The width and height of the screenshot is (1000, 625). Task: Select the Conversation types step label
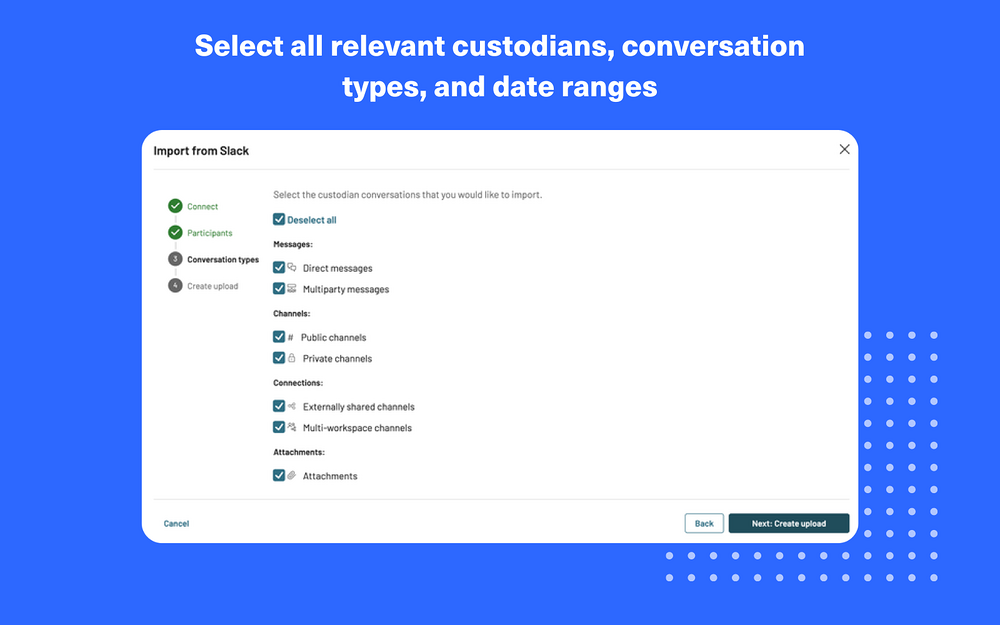pyautogui.click(x=223, y=260)
